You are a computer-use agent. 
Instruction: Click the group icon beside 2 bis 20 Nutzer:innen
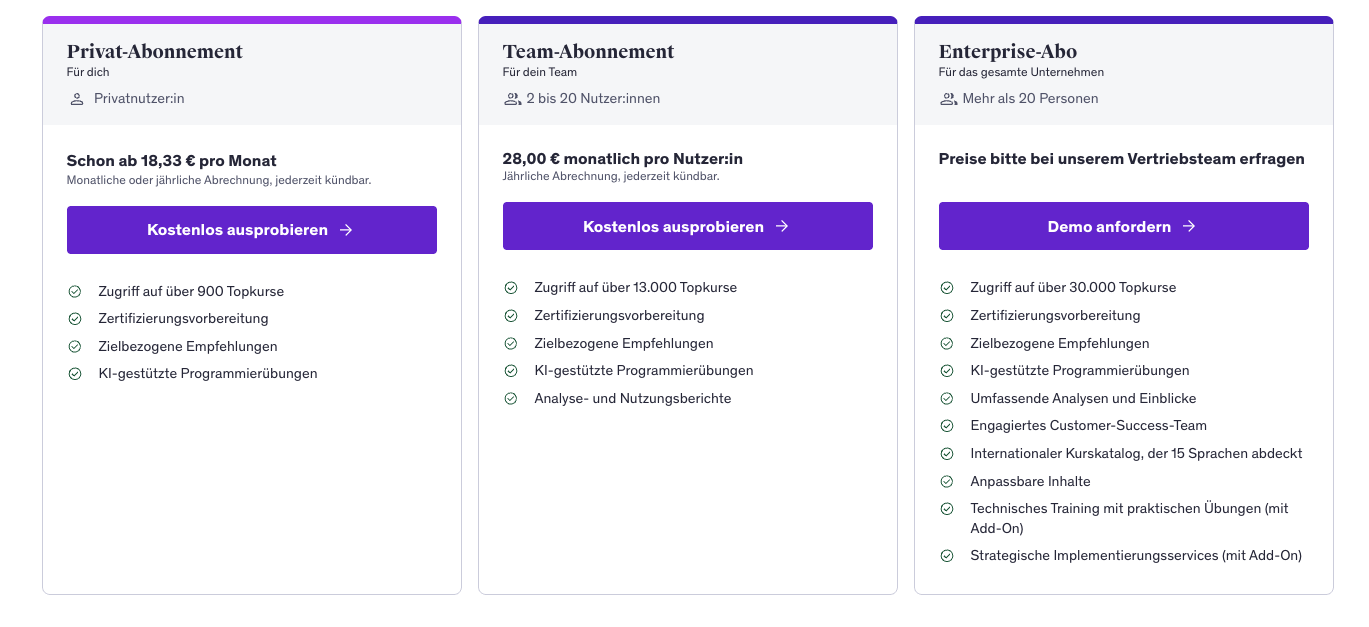pyautogui.click(x=513, y=99)
